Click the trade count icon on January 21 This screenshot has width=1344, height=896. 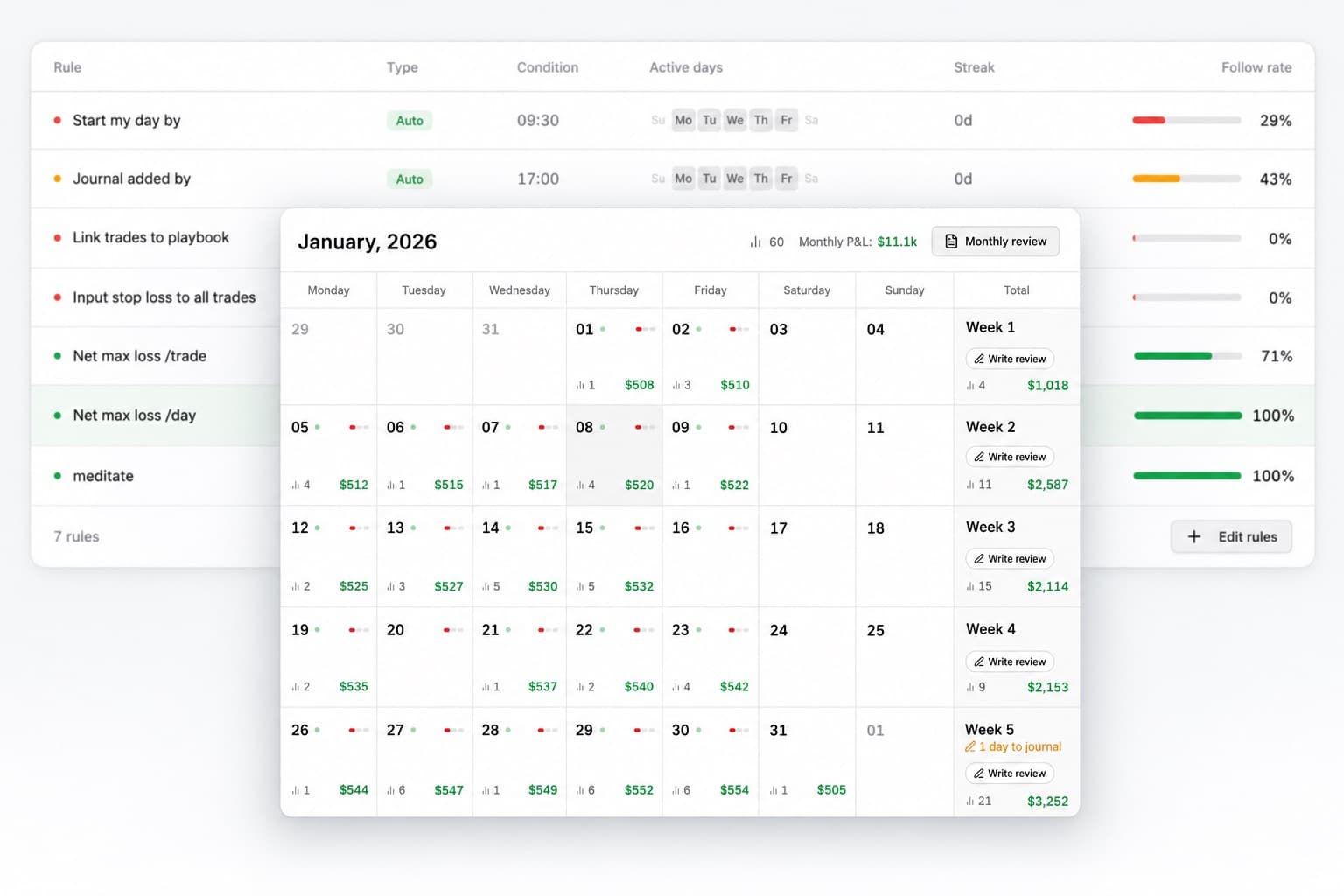tap(486, 687)
